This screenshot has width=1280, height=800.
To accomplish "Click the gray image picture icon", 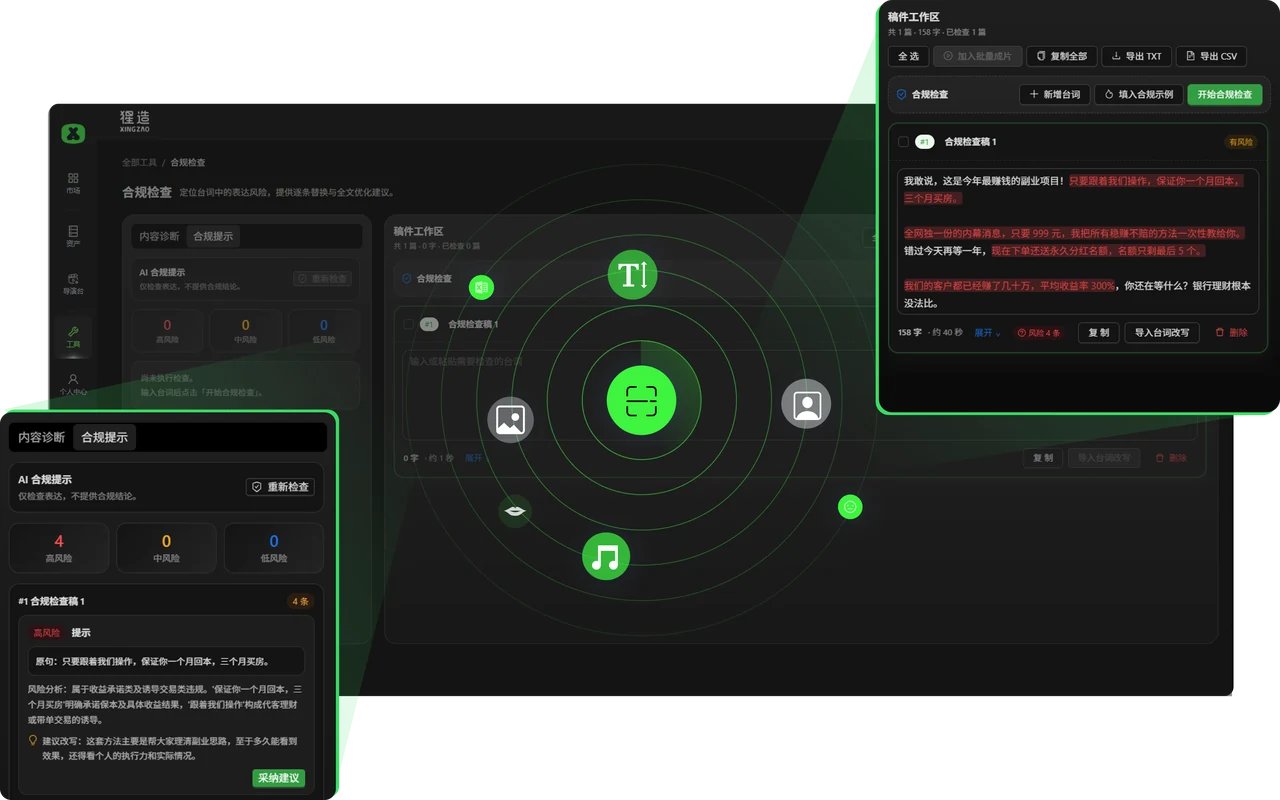I will 510,419.
